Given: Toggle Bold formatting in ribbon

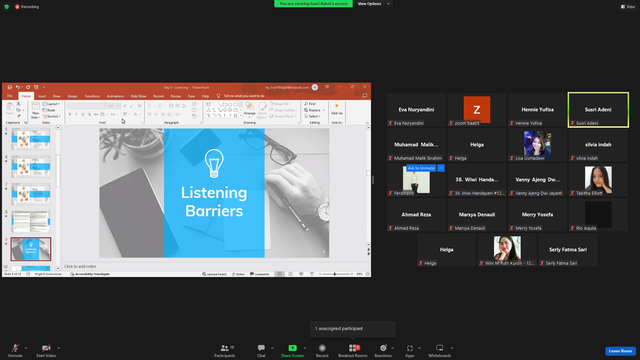Looking at the screenshot, I should 70,114.
